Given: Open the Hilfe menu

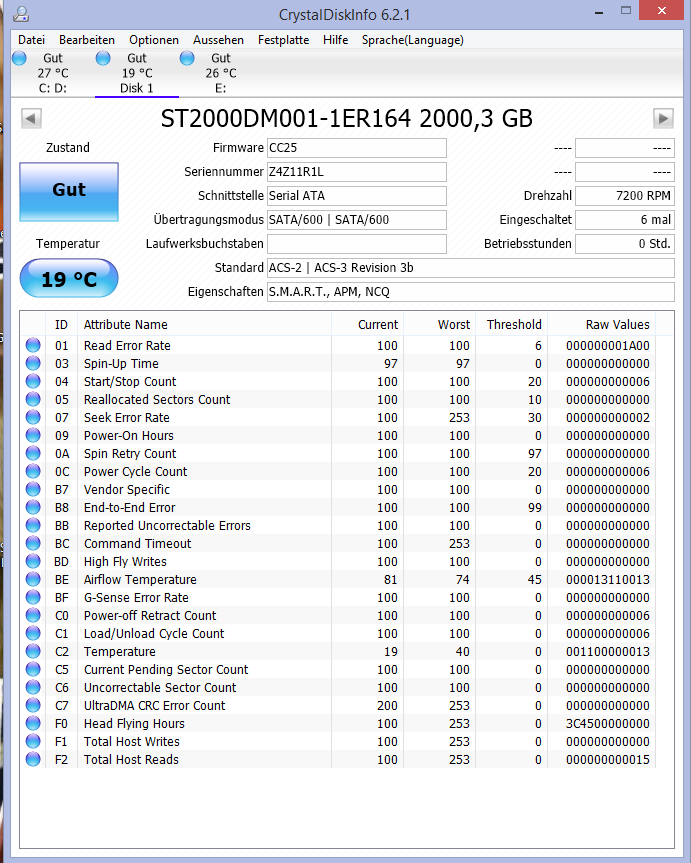Looking at the screenshot, I should (x=335, y=40).
